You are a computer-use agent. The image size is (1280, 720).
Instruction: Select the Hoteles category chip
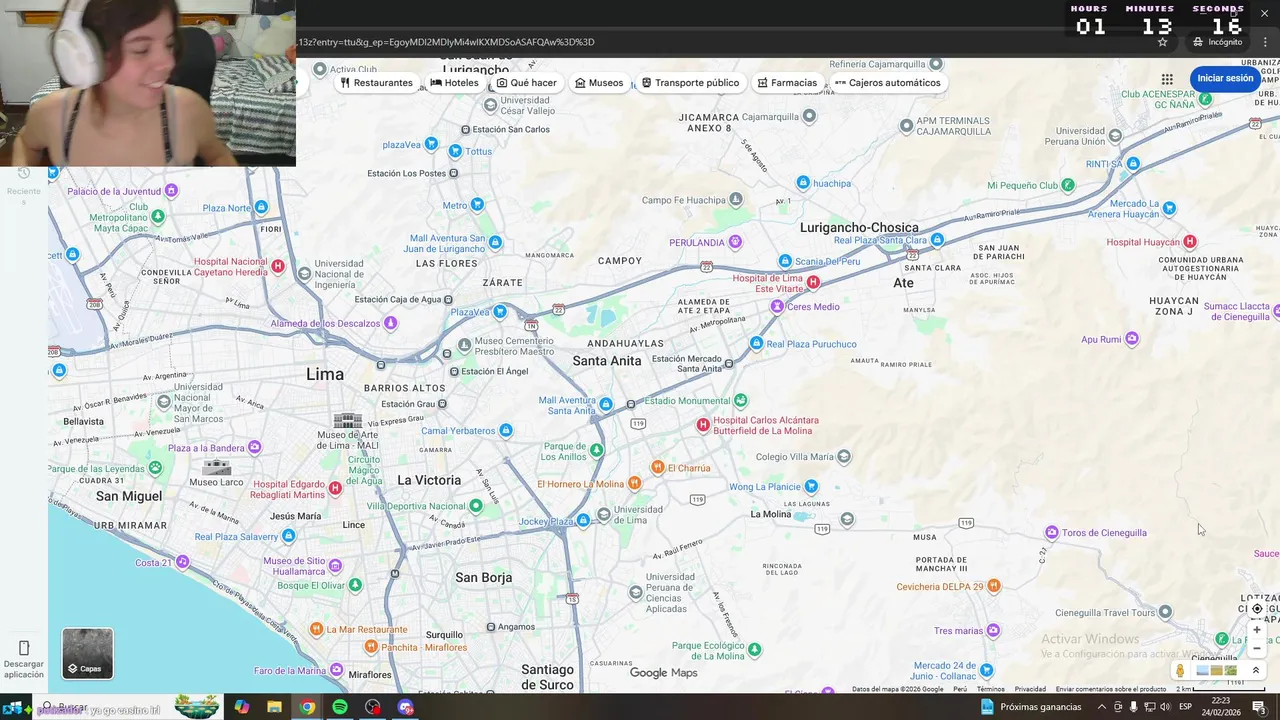point(454,83)
